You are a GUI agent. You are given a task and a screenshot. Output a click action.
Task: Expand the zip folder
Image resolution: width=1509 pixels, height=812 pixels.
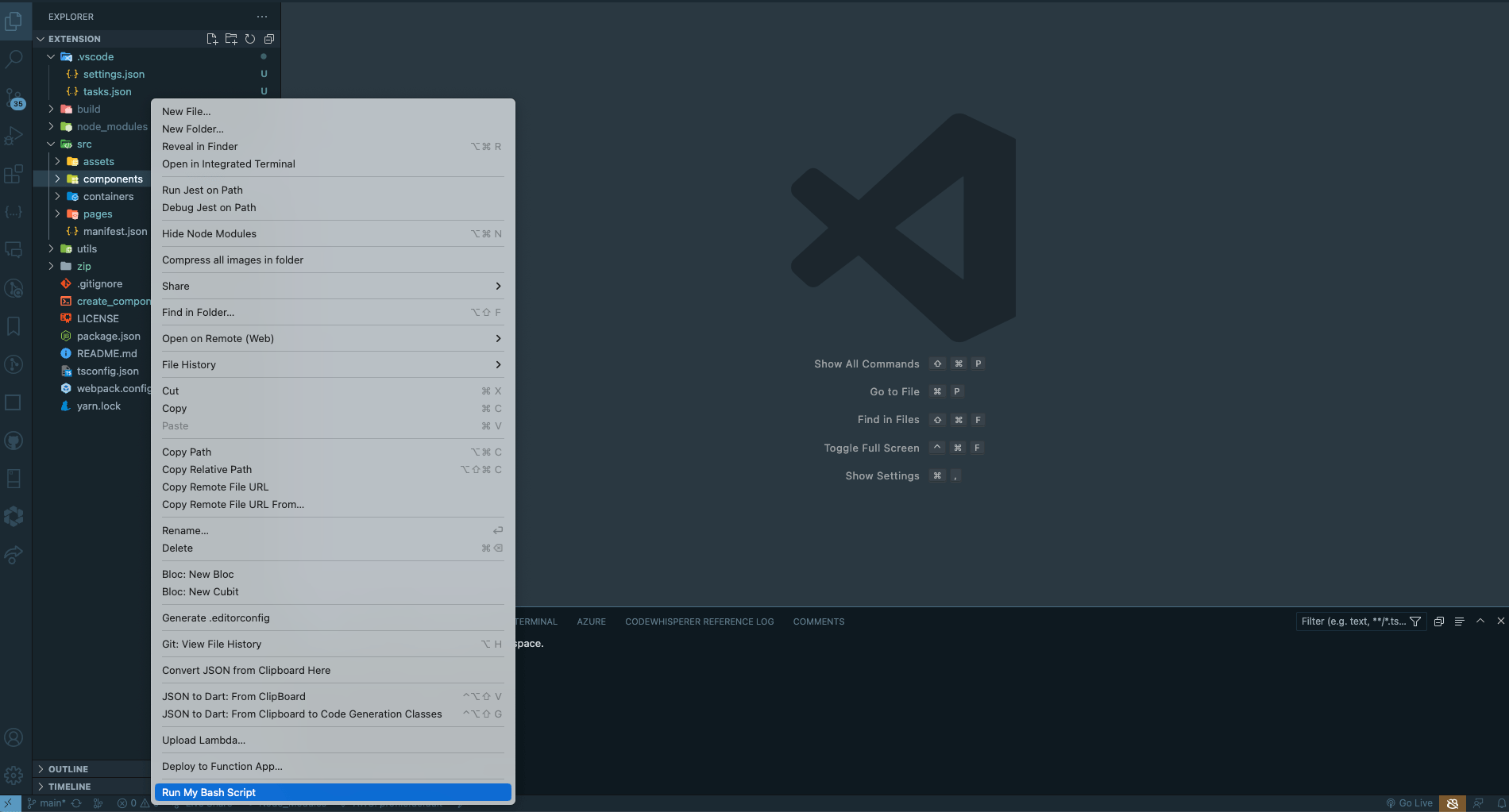pyautogui.click(x=51, y=266)
